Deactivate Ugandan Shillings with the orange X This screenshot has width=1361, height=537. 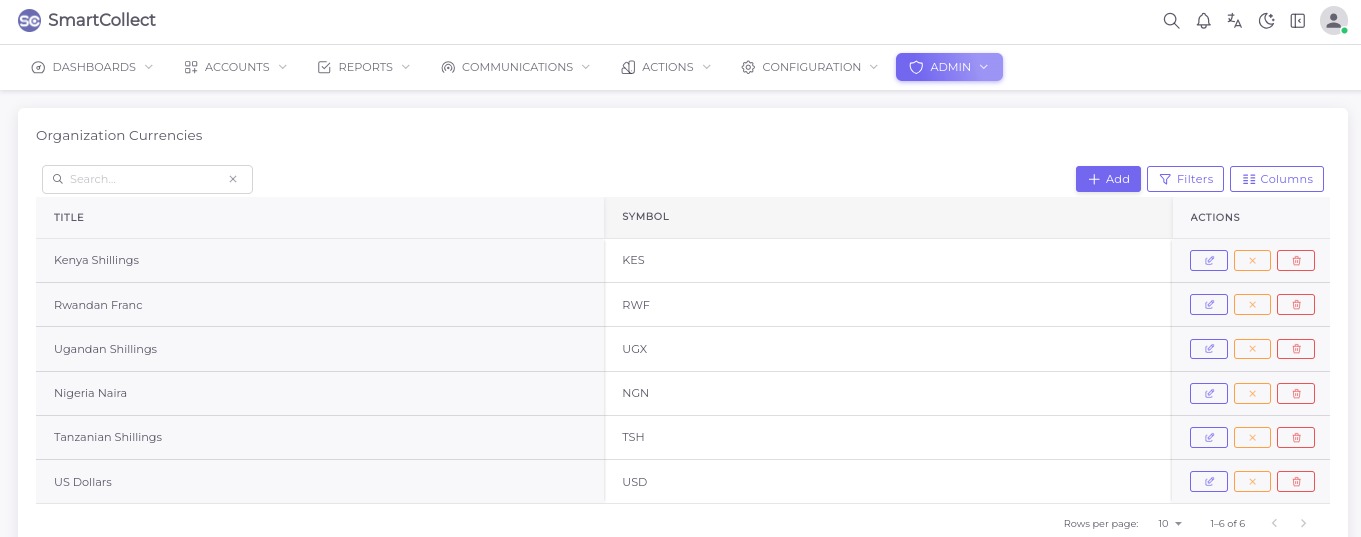pyautogui.click(x=1252, y=349)
